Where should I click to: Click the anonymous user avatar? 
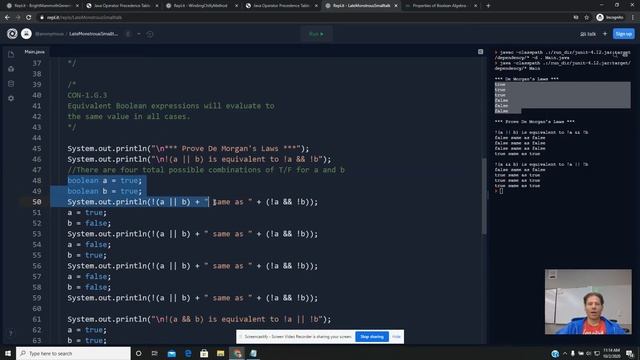(26, 34)
